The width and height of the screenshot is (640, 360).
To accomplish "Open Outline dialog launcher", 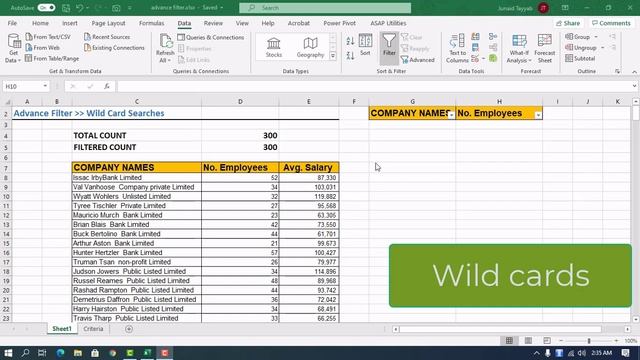I will 617,71.
